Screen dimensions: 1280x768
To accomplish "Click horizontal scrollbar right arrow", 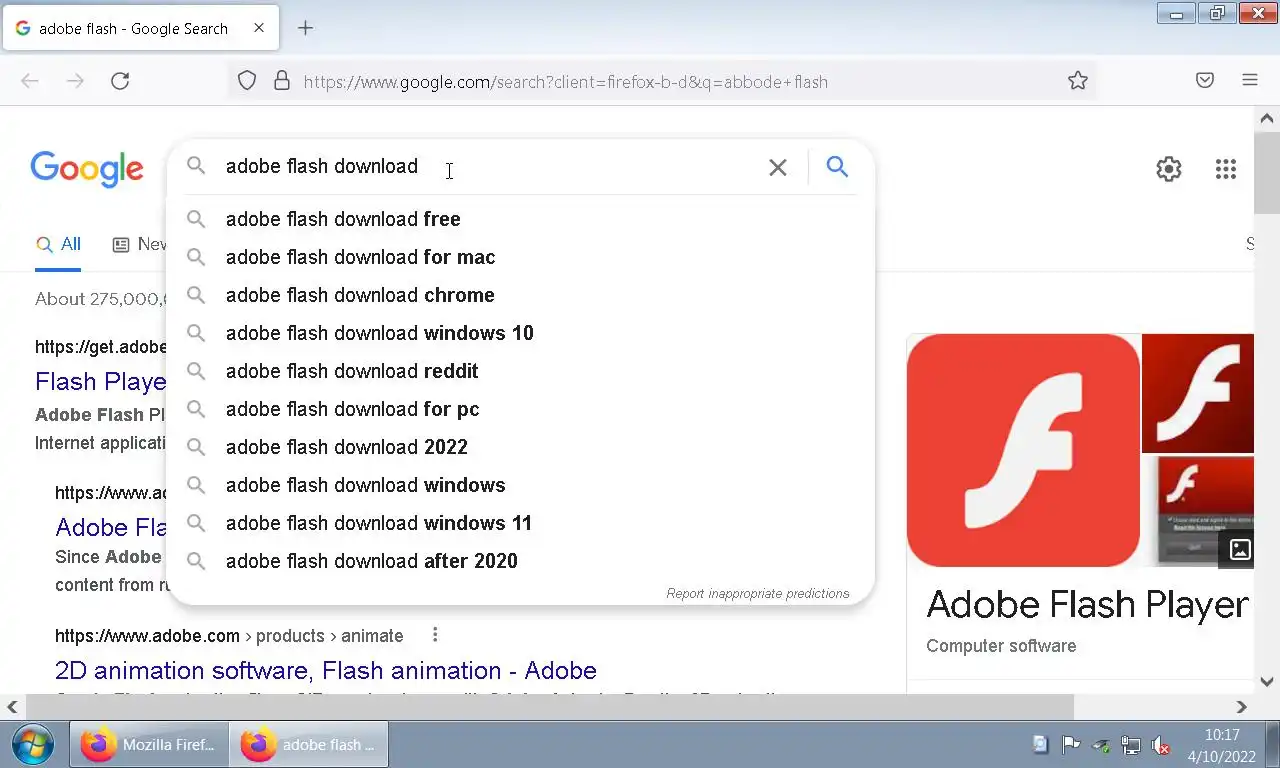I will coord(1241,707).
